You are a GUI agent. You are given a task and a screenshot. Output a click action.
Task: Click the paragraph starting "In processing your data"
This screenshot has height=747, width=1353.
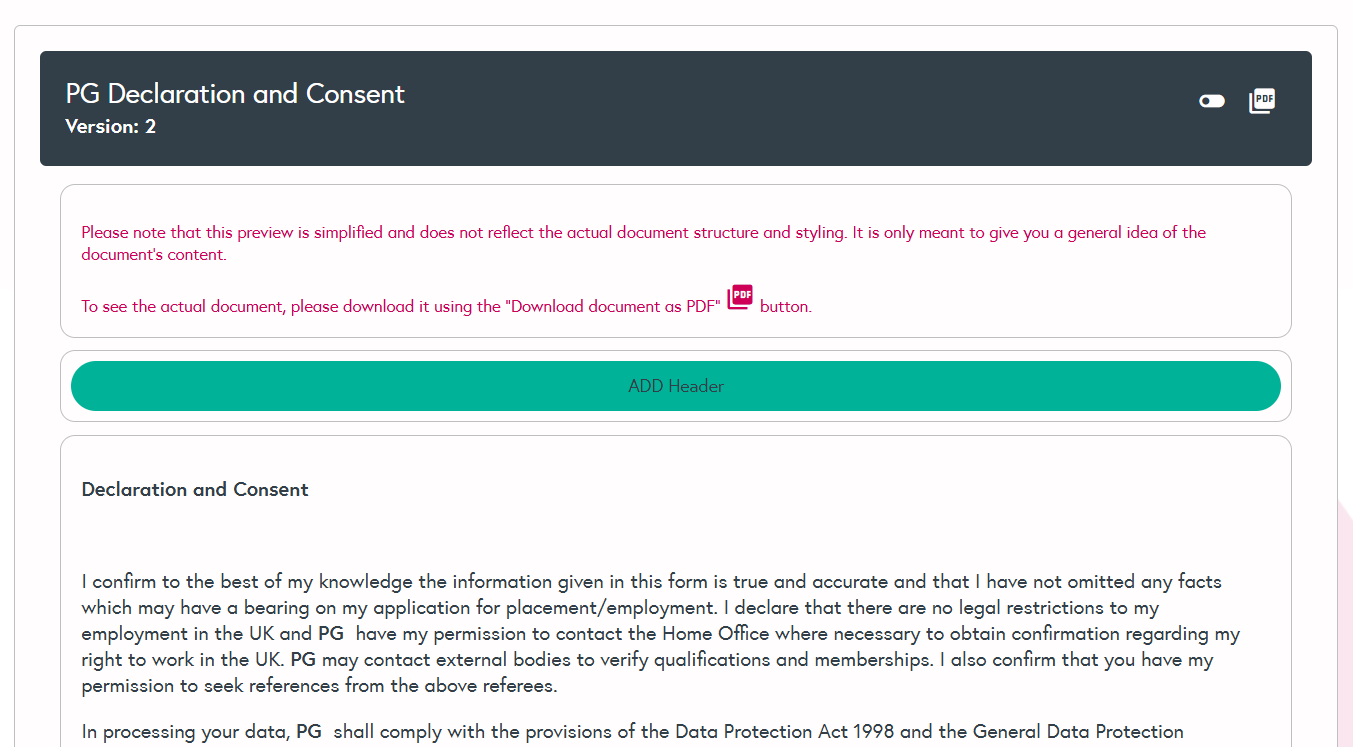(632, 732)
